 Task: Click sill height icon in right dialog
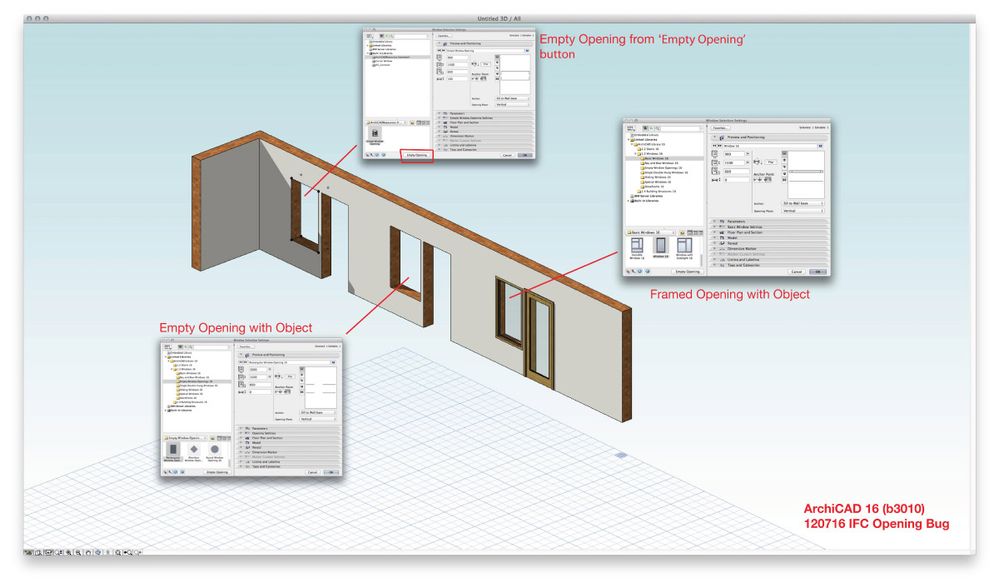(715, 171)
